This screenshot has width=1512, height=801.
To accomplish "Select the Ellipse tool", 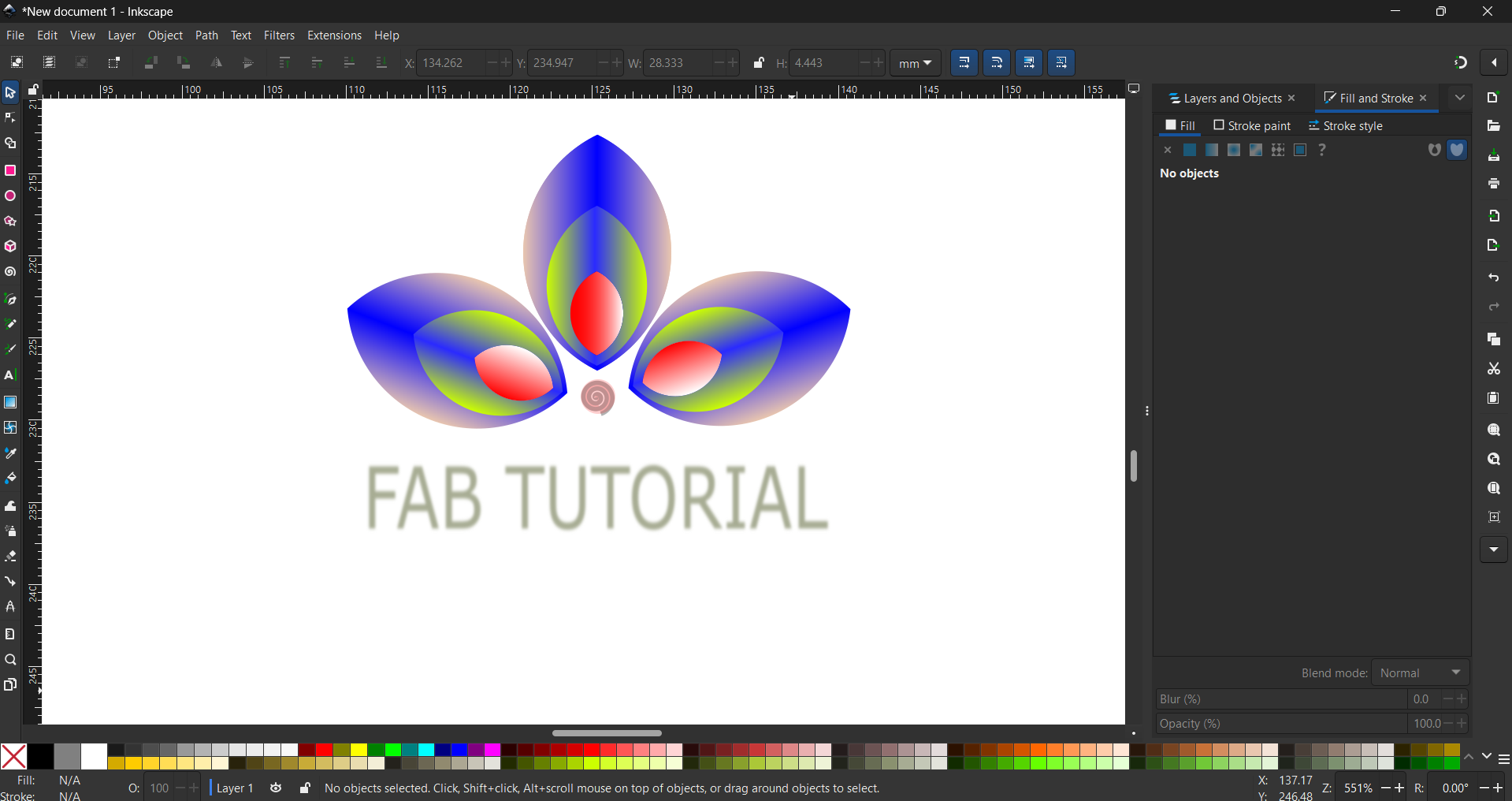I will [x=10, y=196].
